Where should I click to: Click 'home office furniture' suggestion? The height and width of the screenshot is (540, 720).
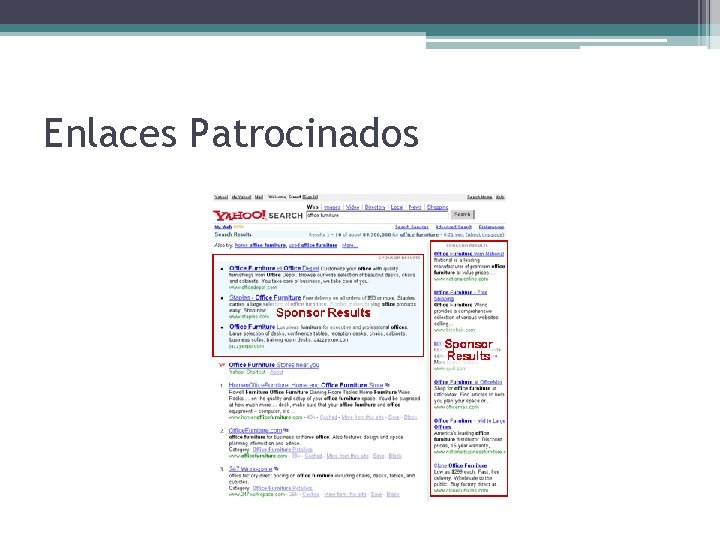(x=260, y=245)
